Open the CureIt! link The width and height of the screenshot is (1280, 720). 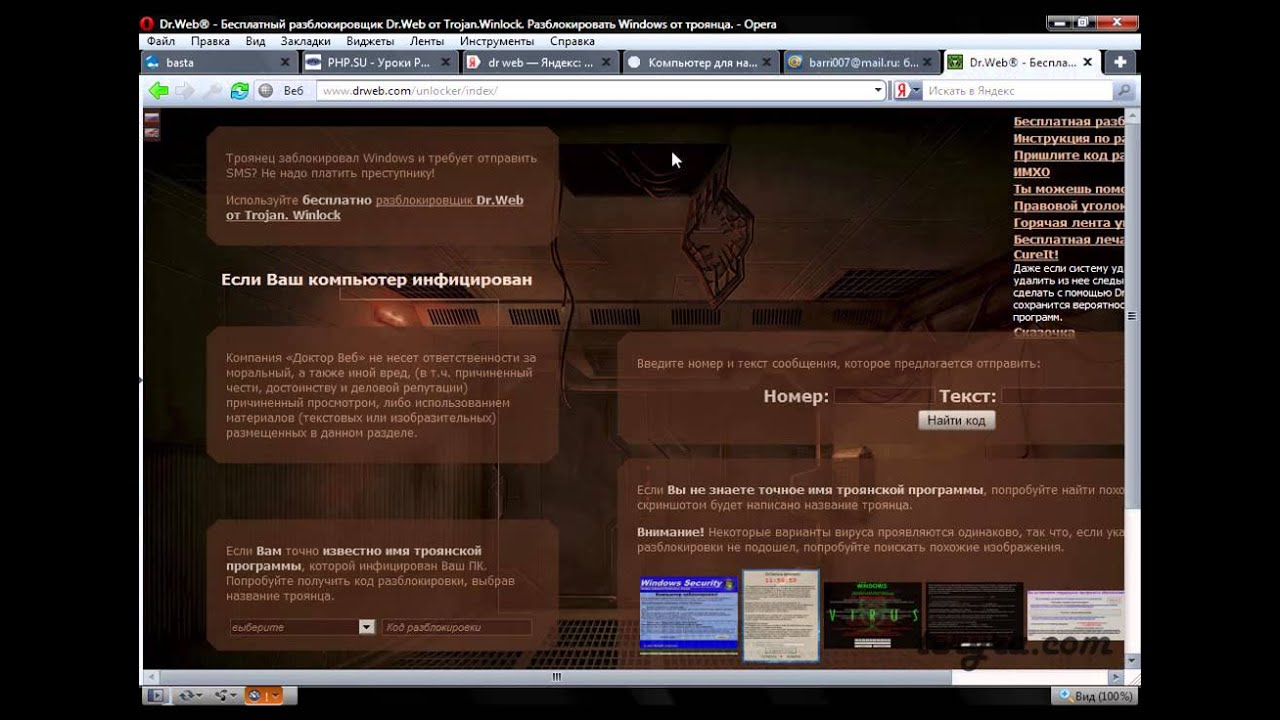coord(1036,255)
